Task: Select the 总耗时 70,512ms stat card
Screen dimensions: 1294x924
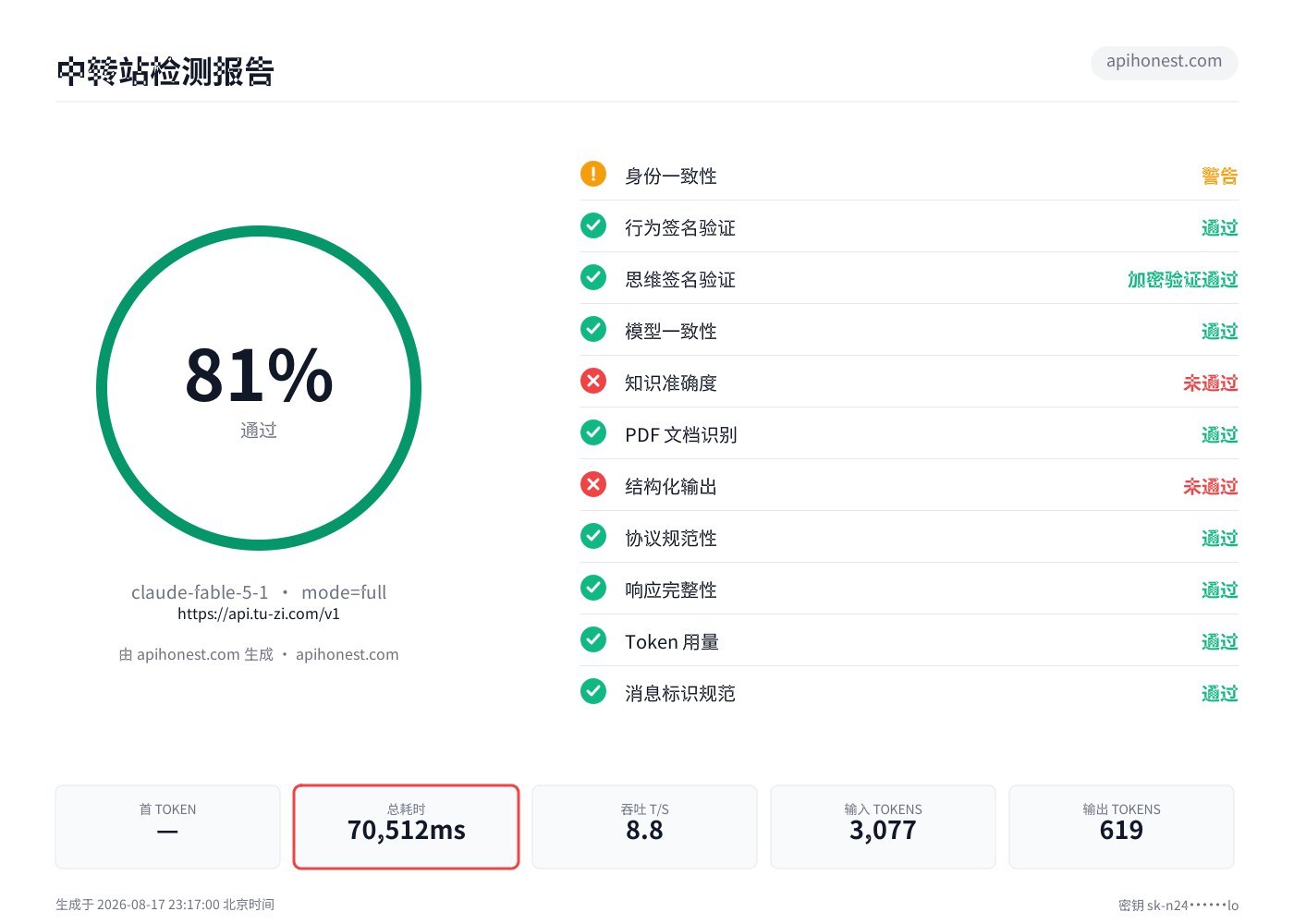Action: [407, 827]
